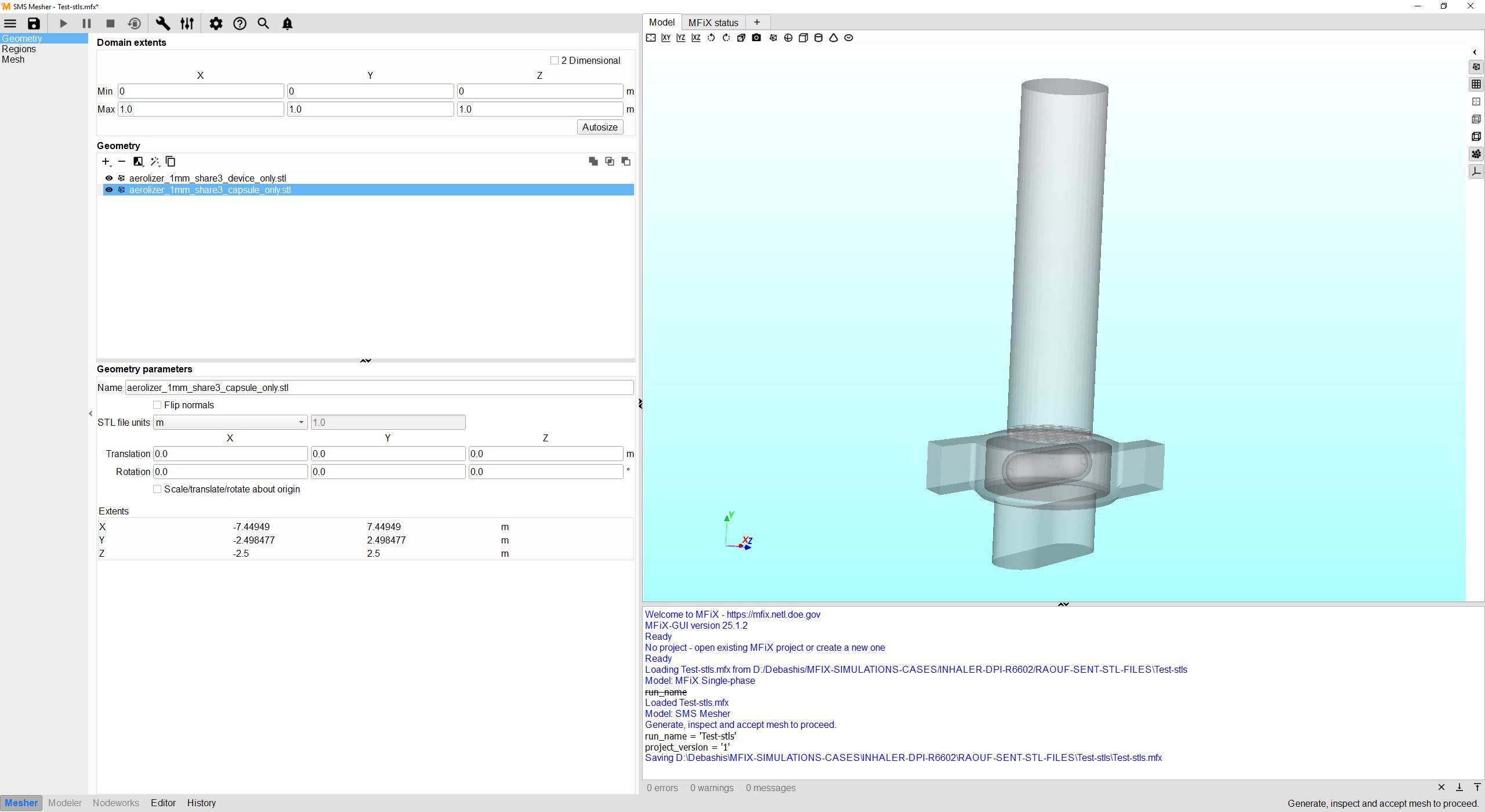Enable the 2 Dimensional checkbox
The image size is (1485, 812).
coord(555,60)
